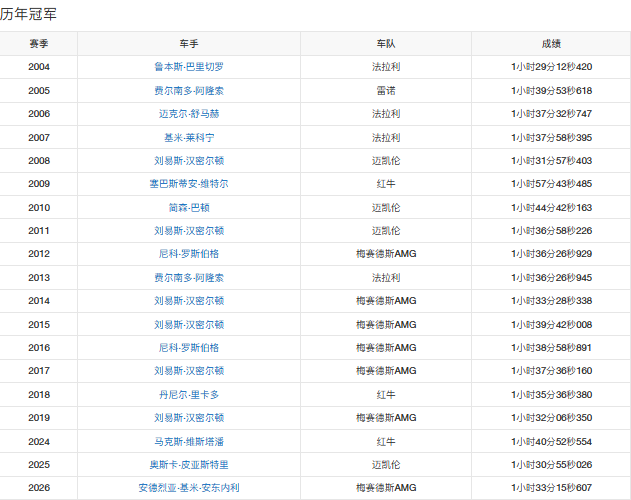This screenshot has width=631, height=500.
Task: Click 梅赛德斯AMG team cell in 2012 row
Action: point(386,254)
